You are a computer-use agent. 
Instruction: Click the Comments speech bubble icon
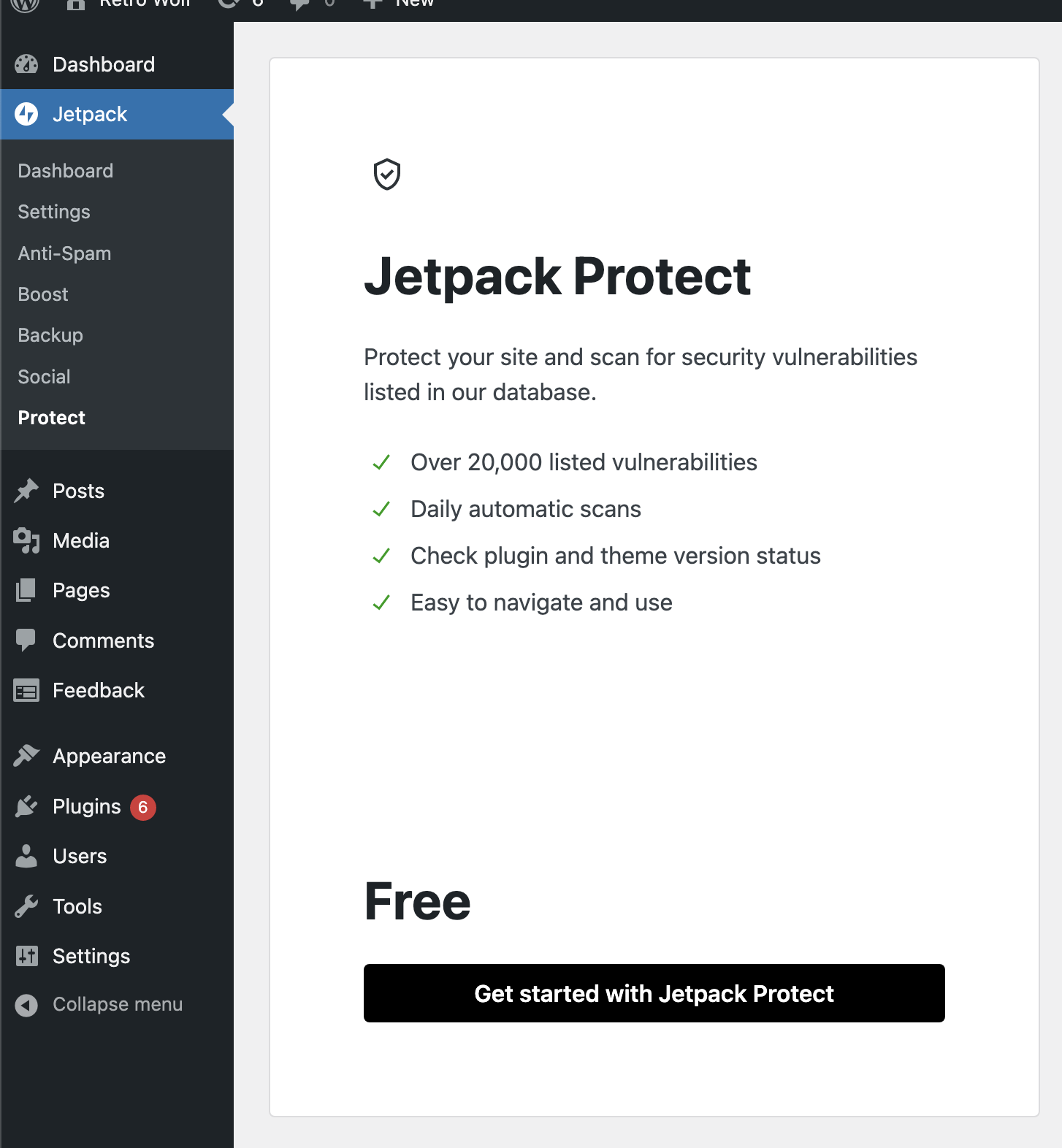(26, 640)
